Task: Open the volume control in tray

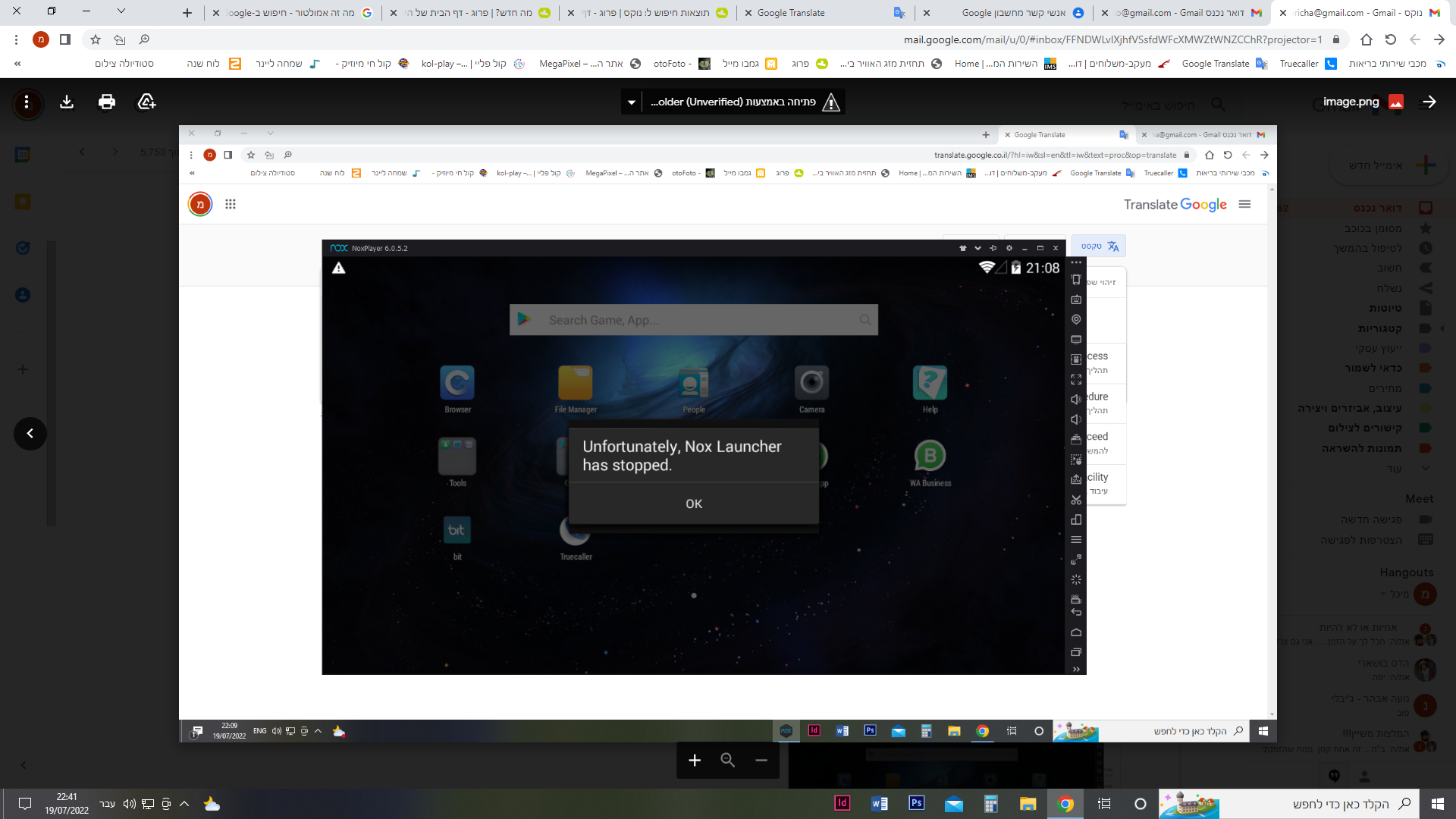Action: pos(130,804)
